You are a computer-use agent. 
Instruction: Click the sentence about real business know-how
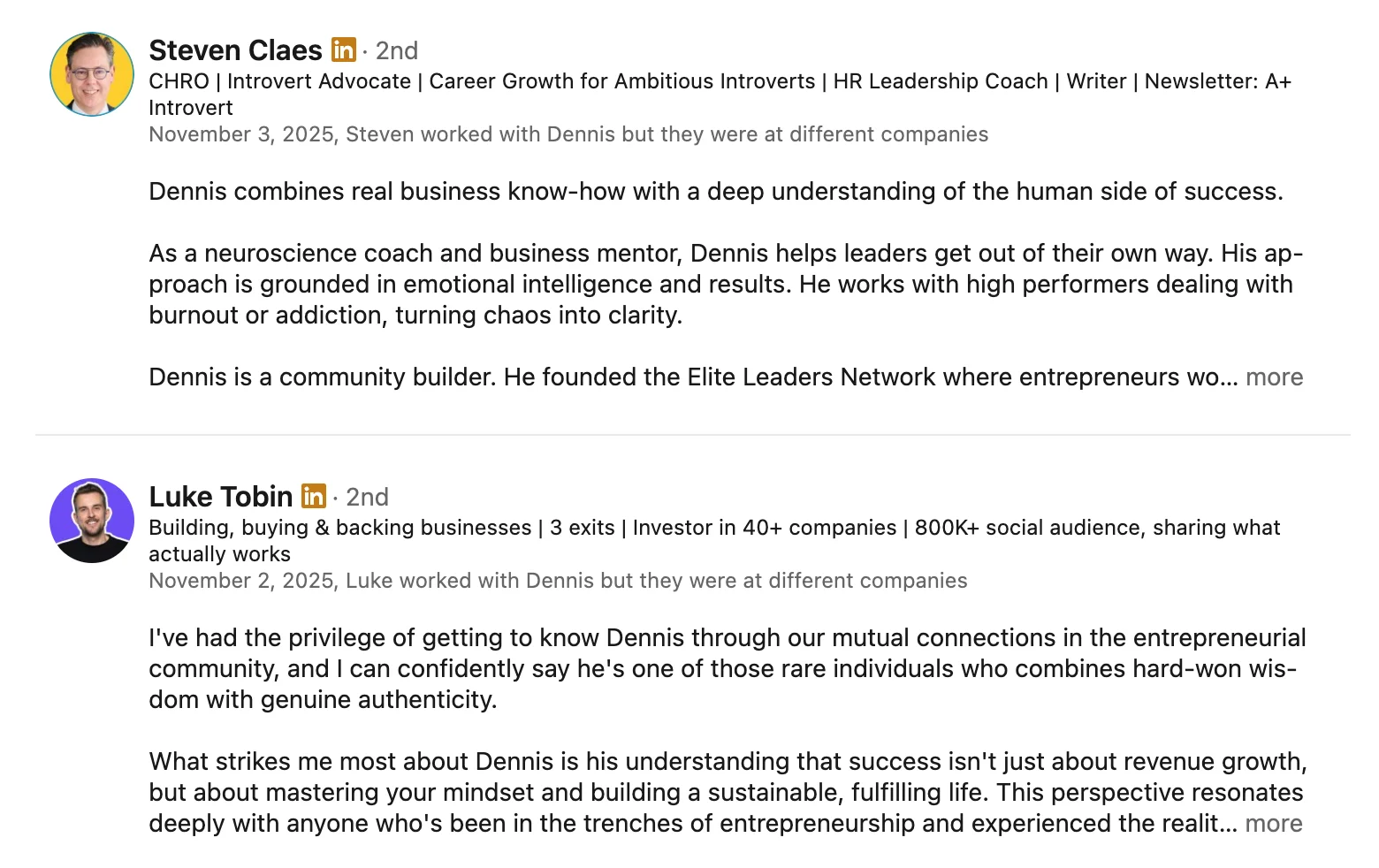click(x=715, y=192)
